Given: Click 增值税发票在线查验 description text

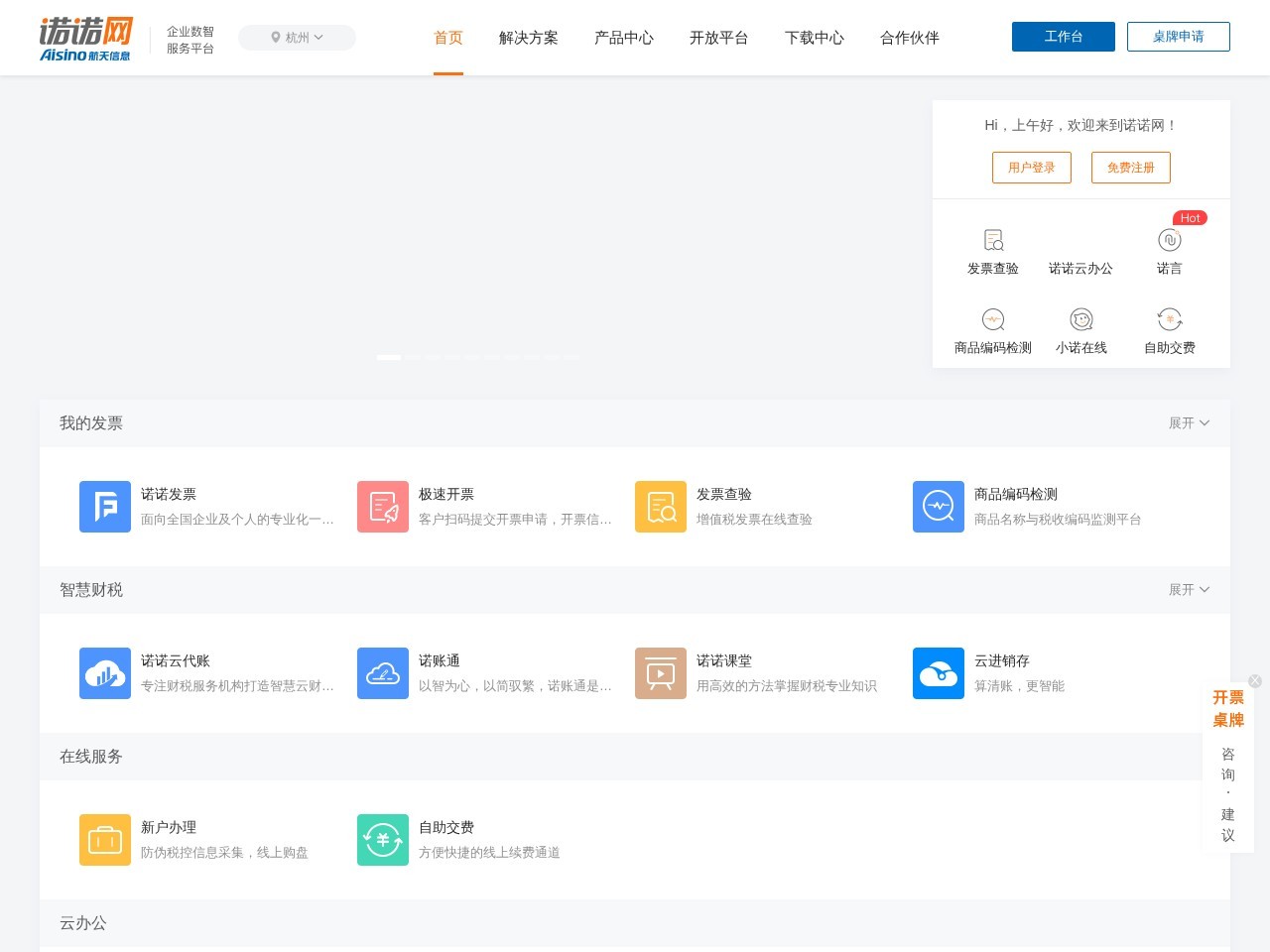Looking at the screenshot, I should [x=754, y=520].
